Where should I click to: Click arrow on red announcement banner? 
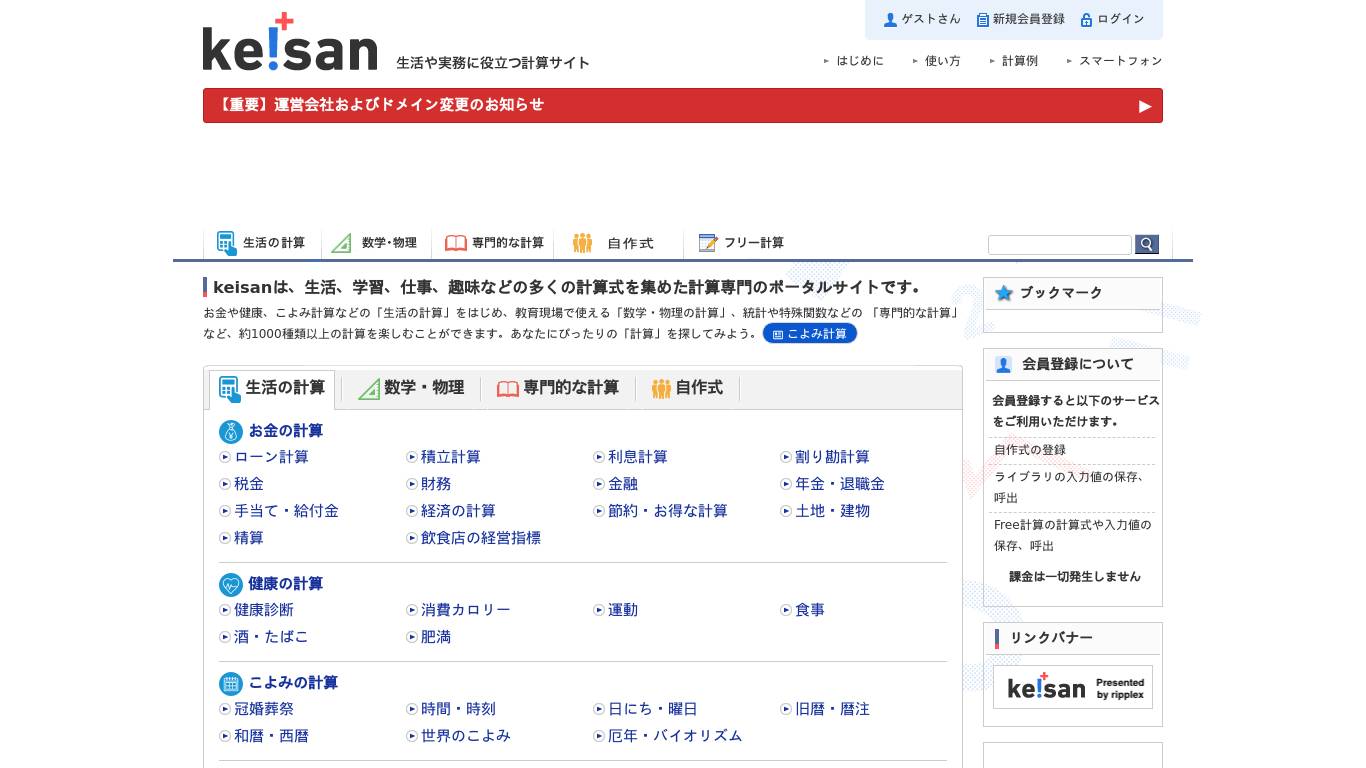1145,106
